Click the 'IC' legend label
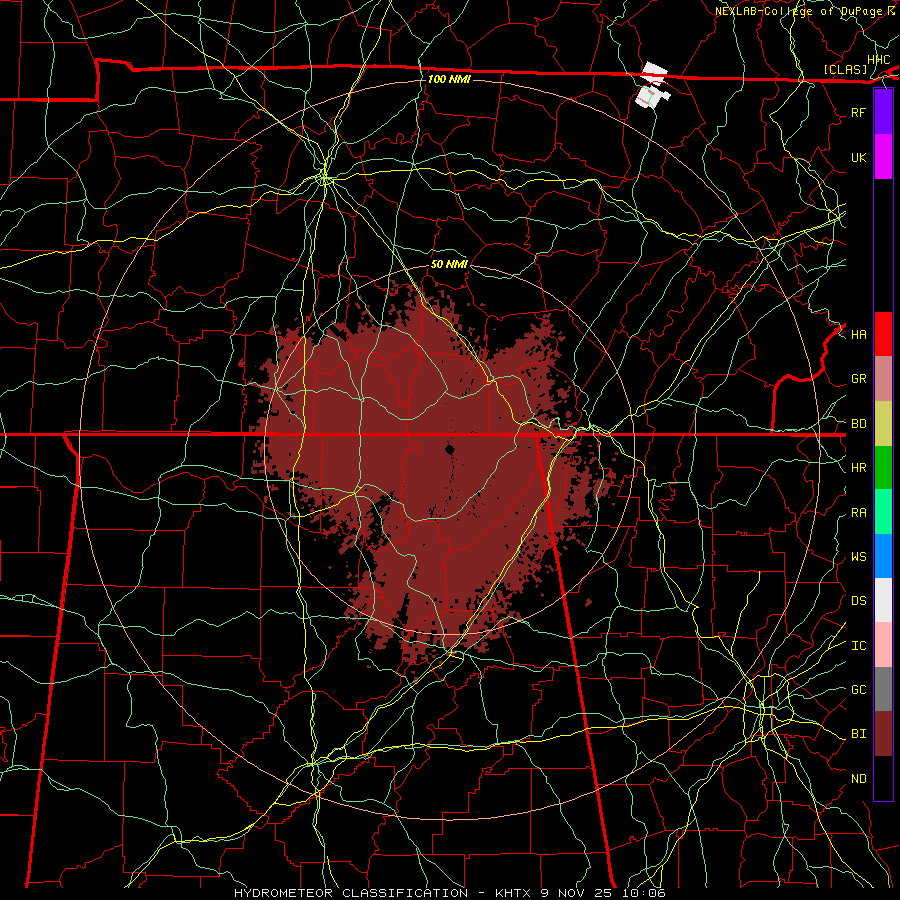 [x=859, y=646]
